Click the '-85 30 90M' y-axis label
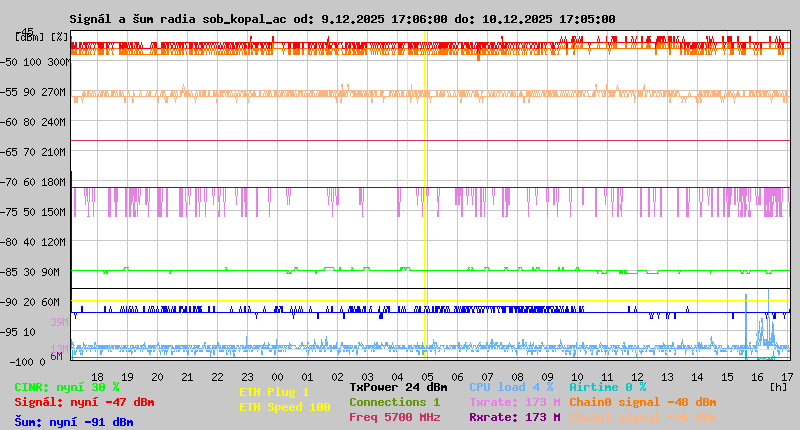Image resolution: width=800 pixels, height=430 pixels. (x=30, y=272)
